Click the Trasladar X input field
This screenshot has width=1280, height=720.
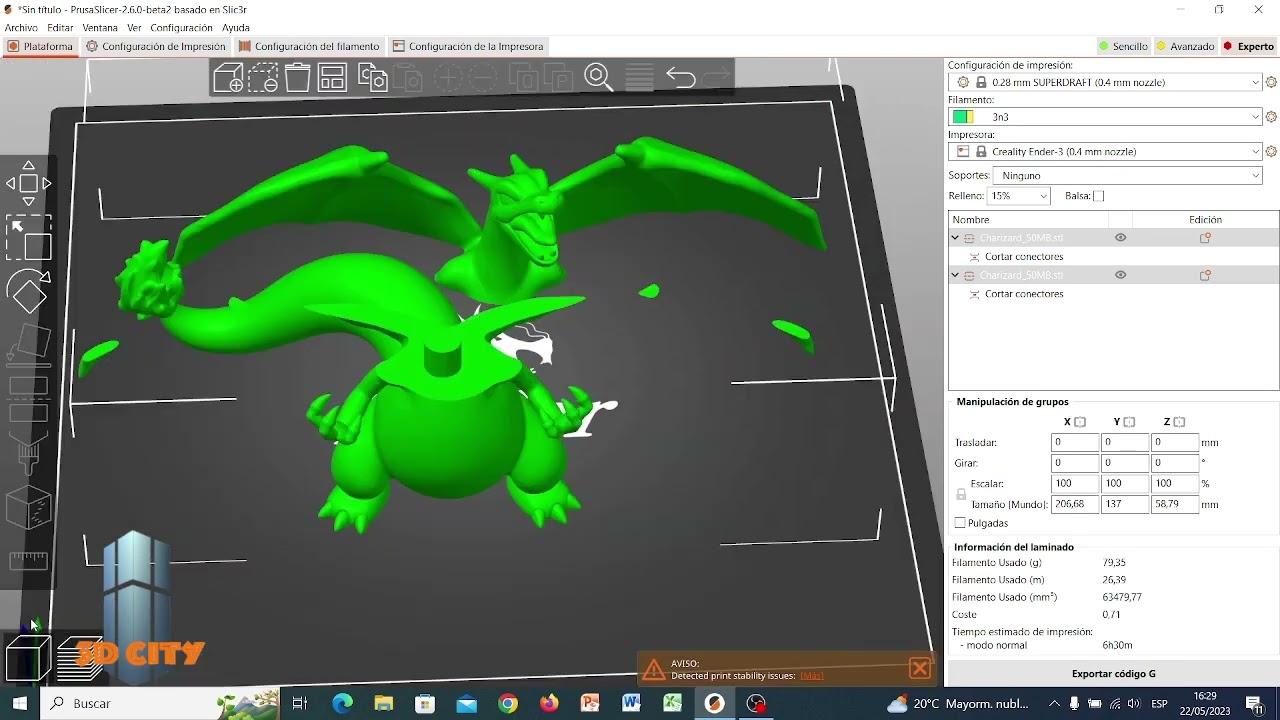click(x=1075, y=442)
